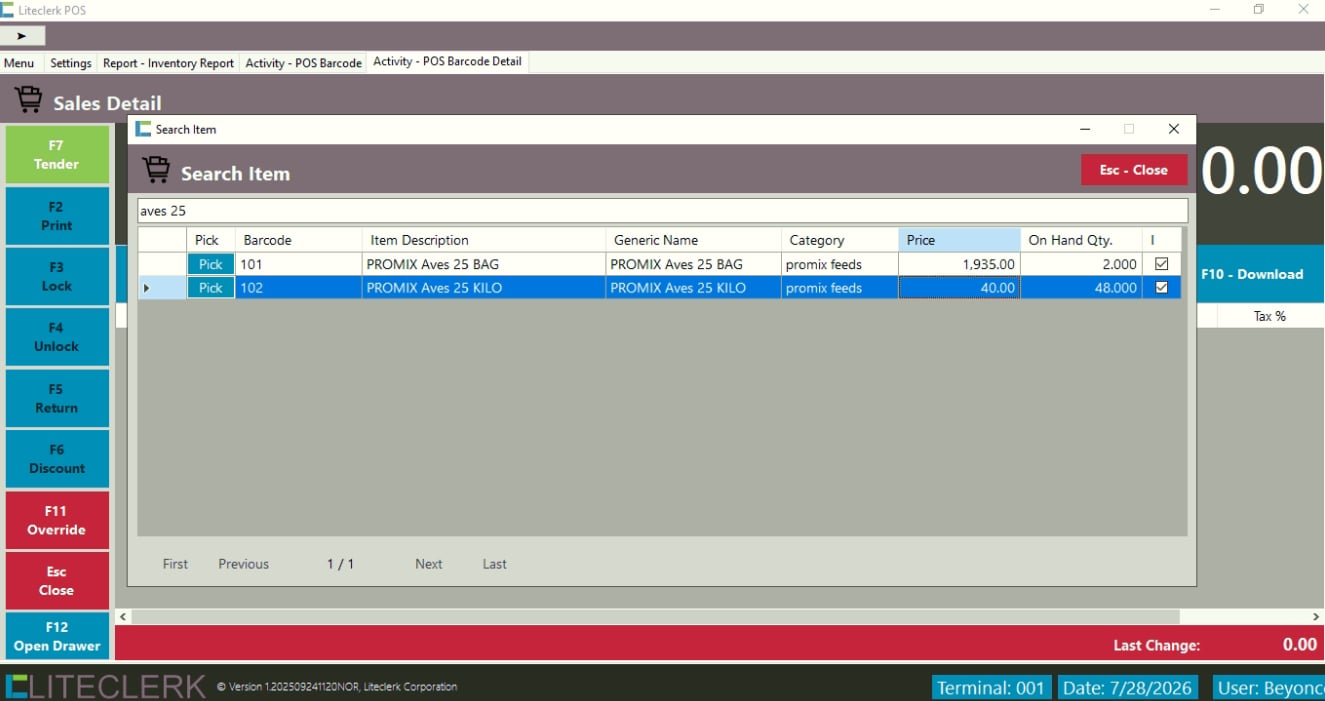The height and width of the screenshot is (701, 1325).
Task: Click the F12 Open Drawer button
Action: [57, 636]
